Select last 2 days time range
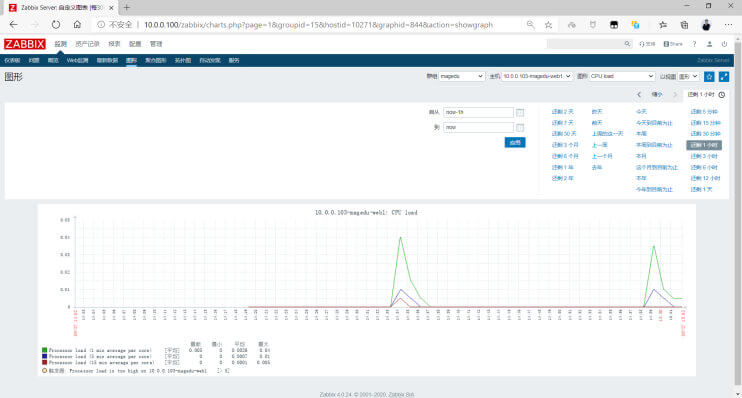This screenshot has width=742, height=398. point(562,112)
